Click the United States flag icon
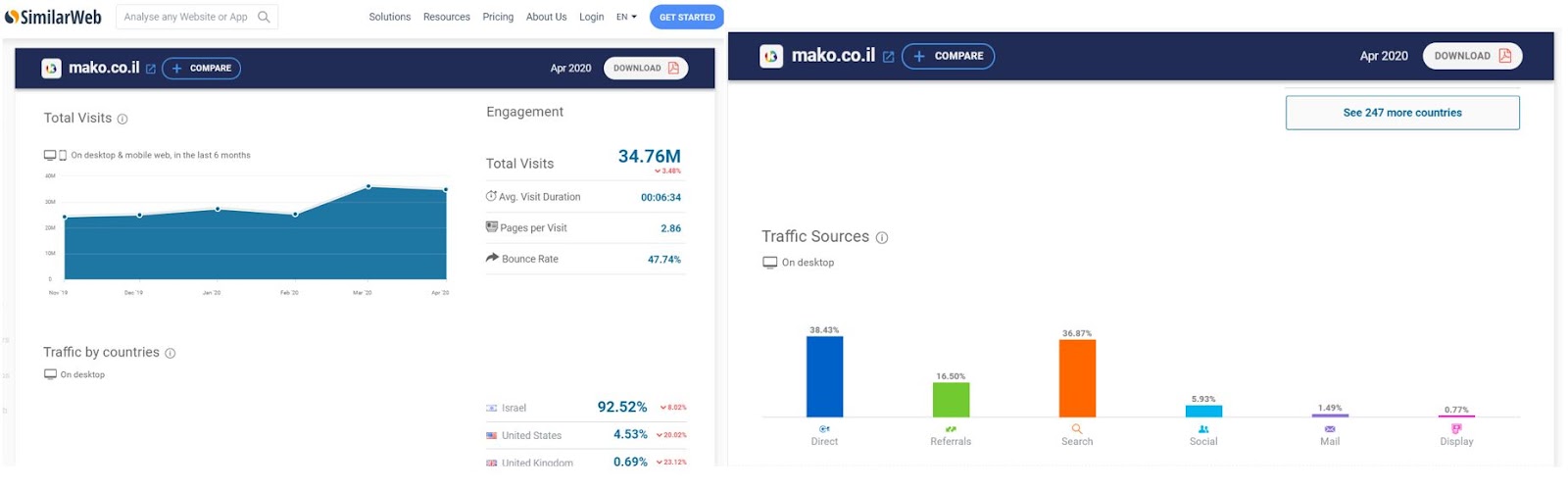Image resolution: width=1568 pixels, height=489 pixels. pos(492,435)
